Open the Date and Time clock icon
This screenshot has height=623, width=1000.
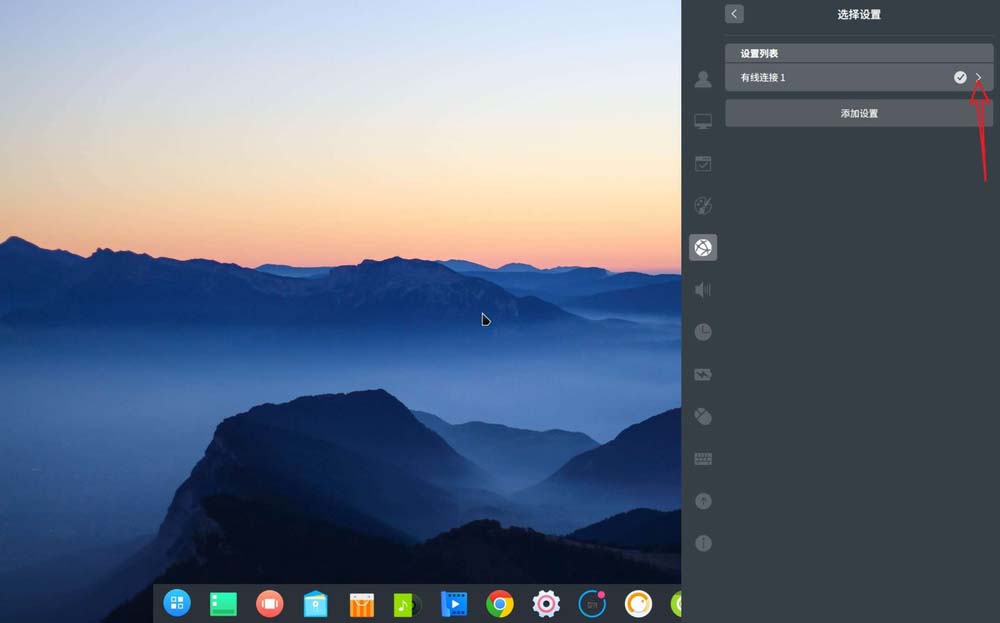703,332
